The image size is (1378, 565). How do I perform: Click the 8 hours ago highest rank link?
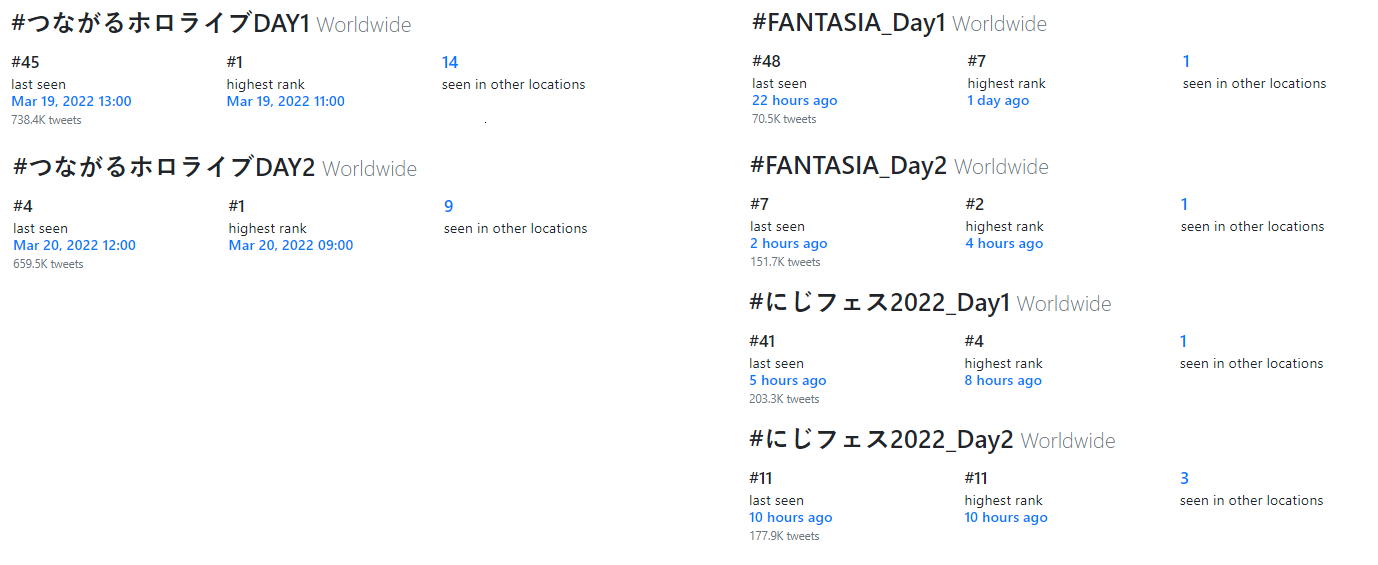coord(1003,380)
